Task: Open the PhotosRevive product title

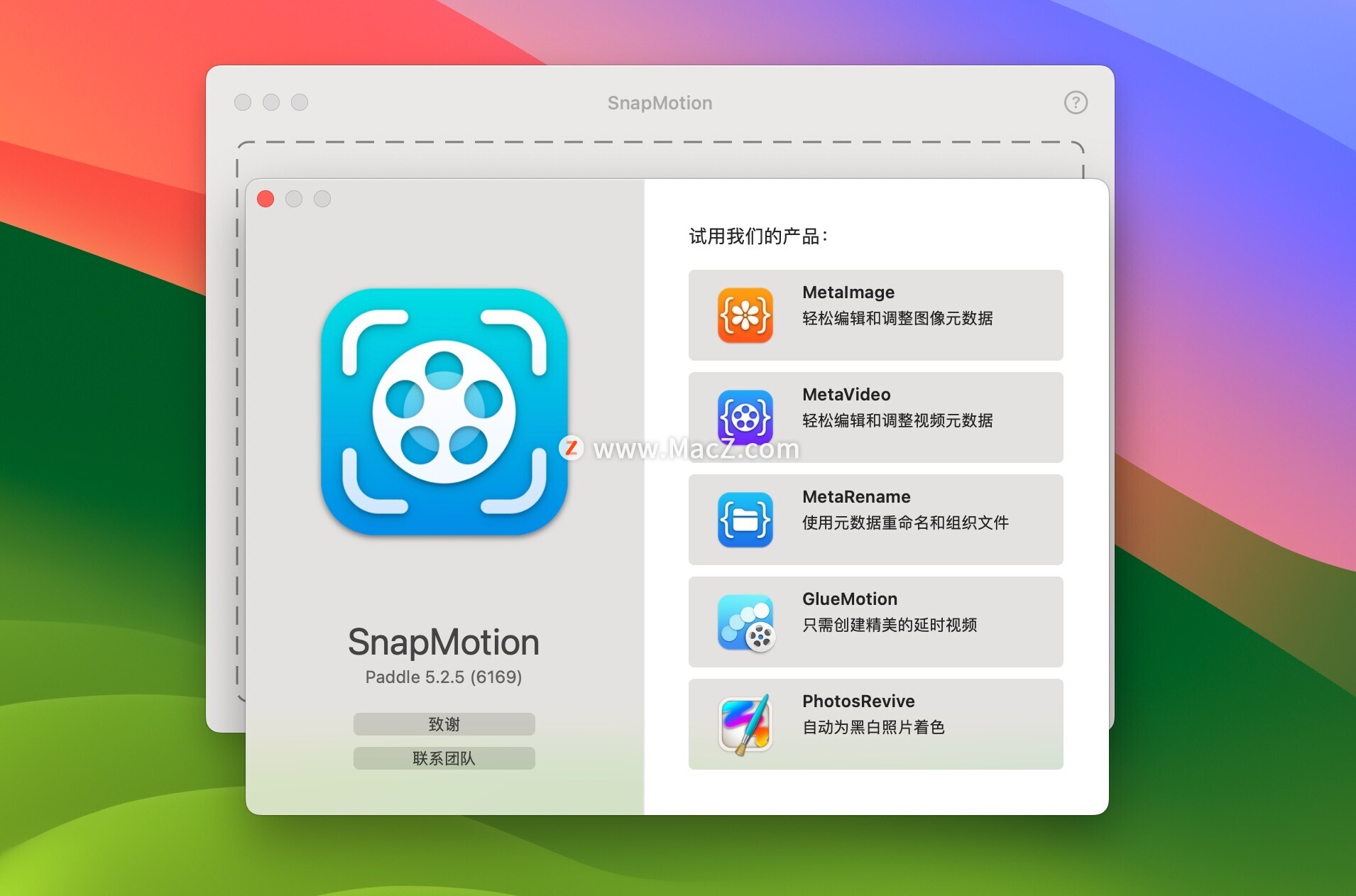Action: [x=858, y=701]
